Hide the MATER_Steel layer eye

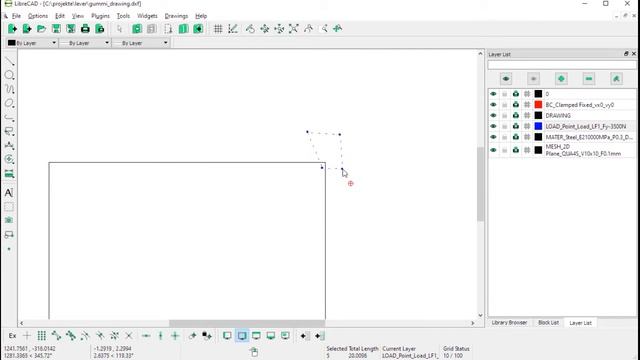pyautogui.click(x=493, y=137)
